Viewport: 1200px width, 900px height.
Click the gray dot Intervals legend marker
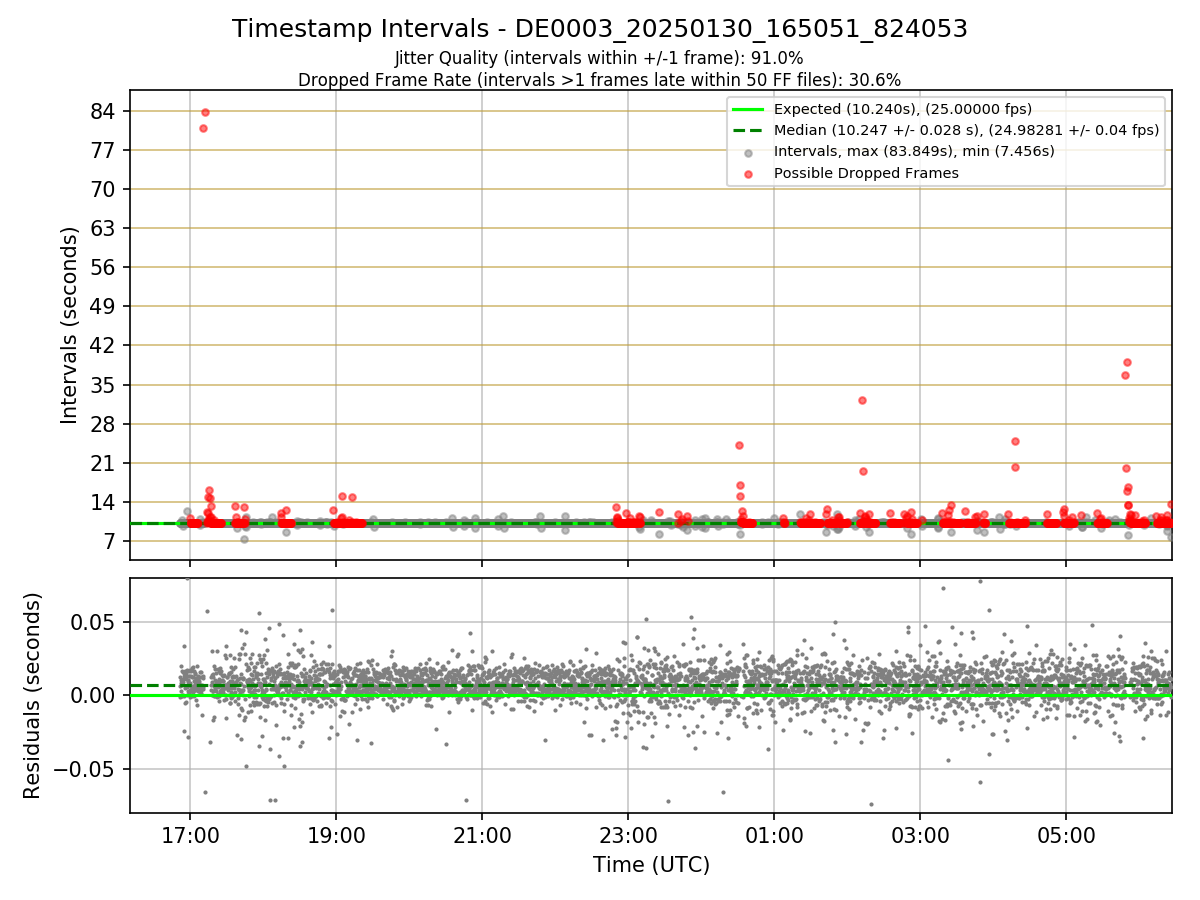(x=749, y=152)
